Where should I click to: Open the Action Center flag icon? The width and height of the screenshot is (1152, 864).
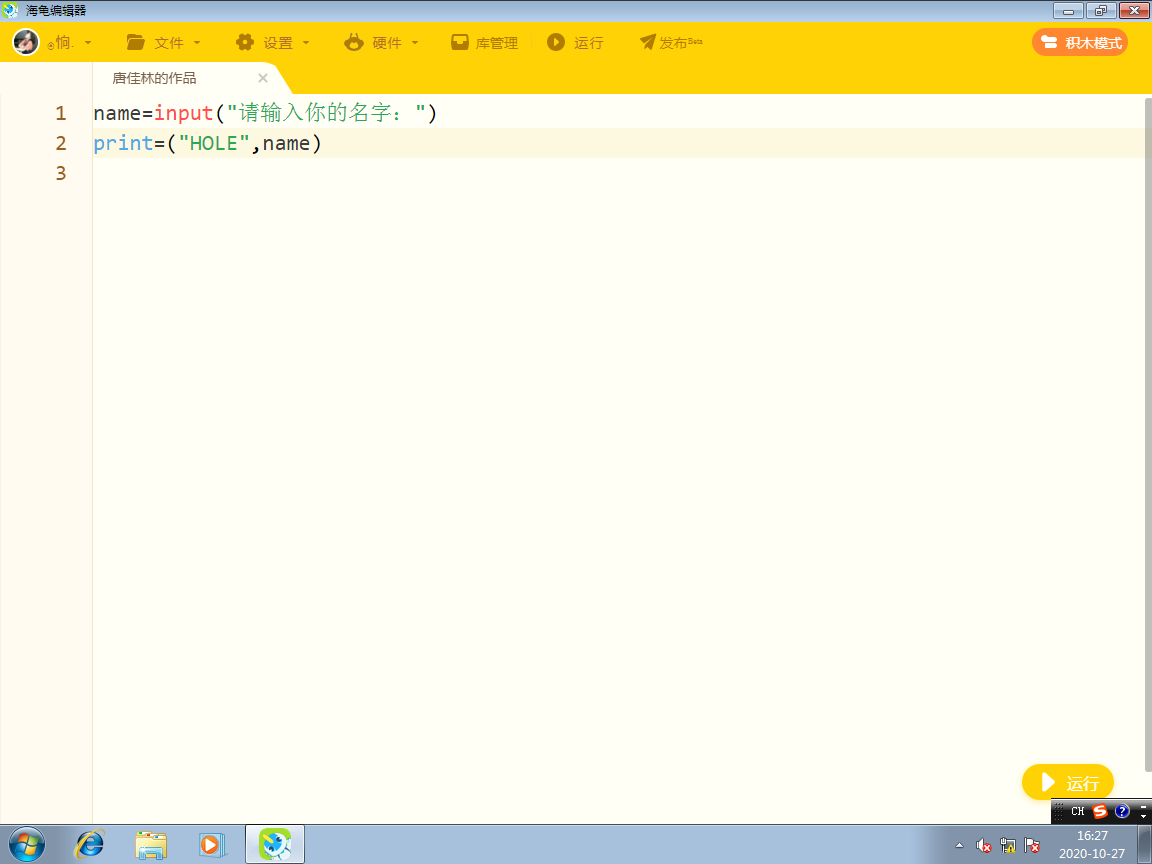pyautogui.click(x=1032, y=846)
